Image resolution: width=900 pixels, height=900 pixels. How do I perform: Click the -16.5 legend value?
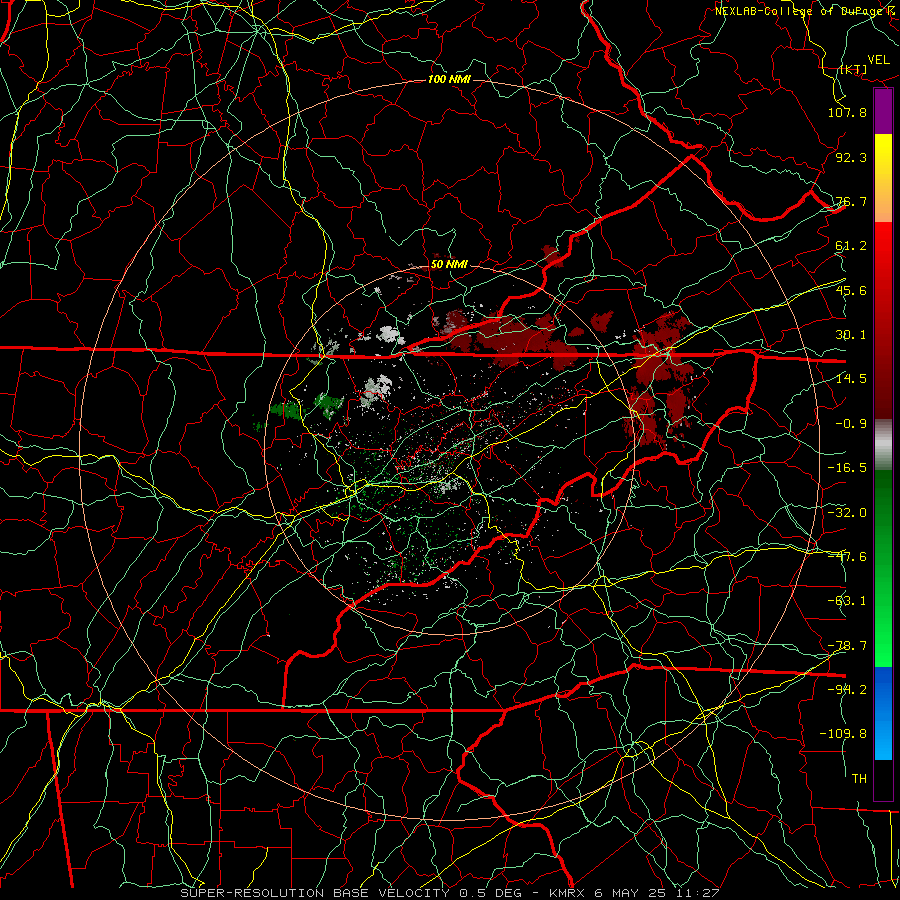click(x=847, y=468)
